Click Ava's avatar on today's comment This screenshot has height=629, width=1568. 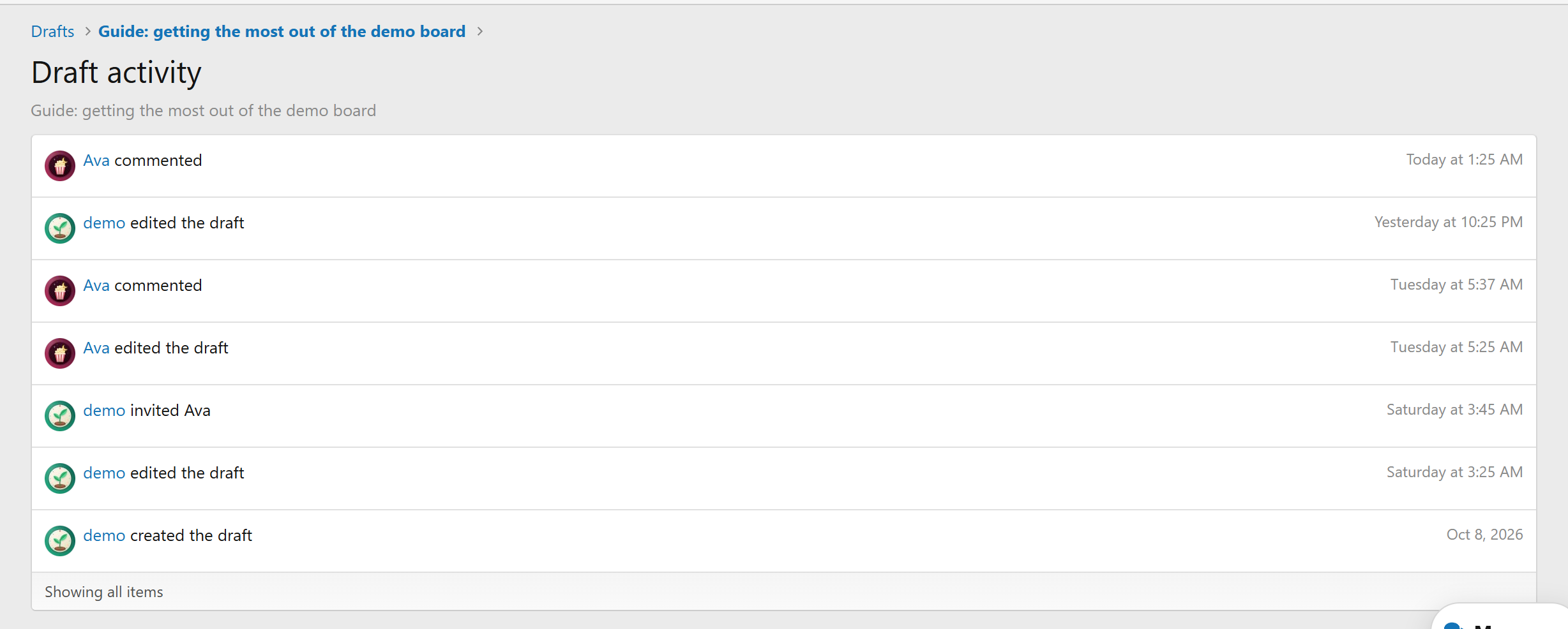pos(60,166)
